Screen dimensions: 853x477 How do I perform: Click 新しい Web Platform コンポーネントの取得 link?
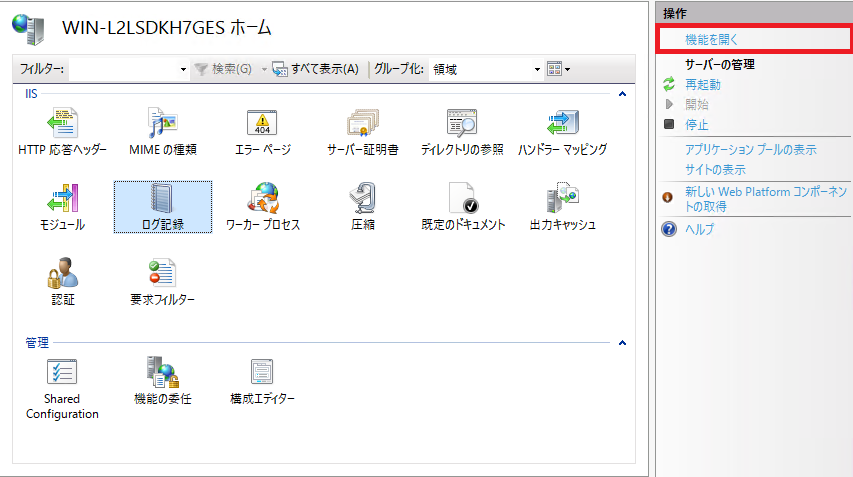click(766, 199)
